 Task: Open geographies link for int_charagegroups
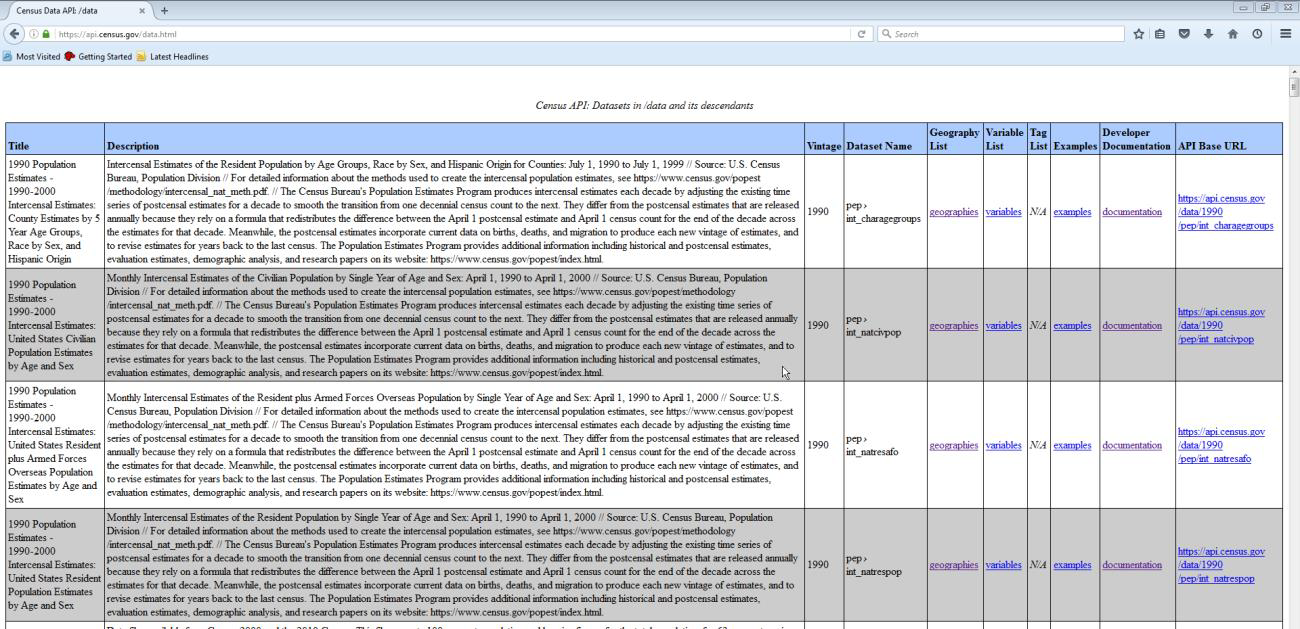point(953,212)
